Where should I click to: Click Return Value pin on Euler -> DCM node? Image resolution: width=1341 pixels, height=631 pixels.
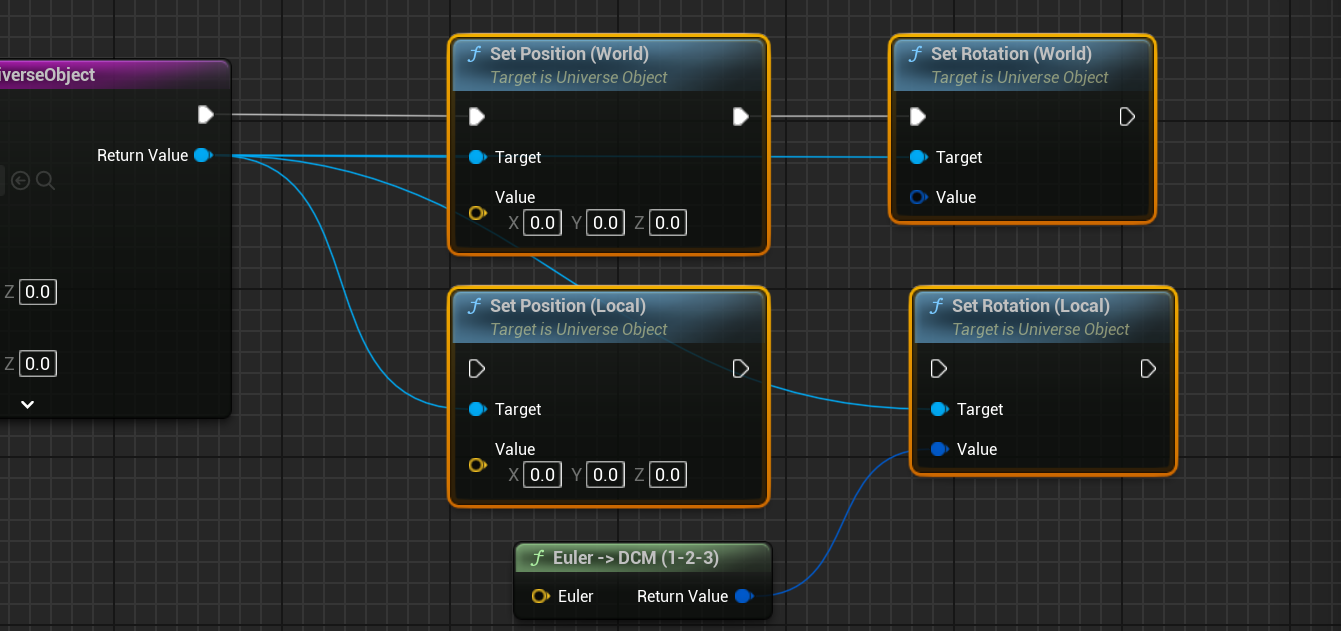[743, 596]
